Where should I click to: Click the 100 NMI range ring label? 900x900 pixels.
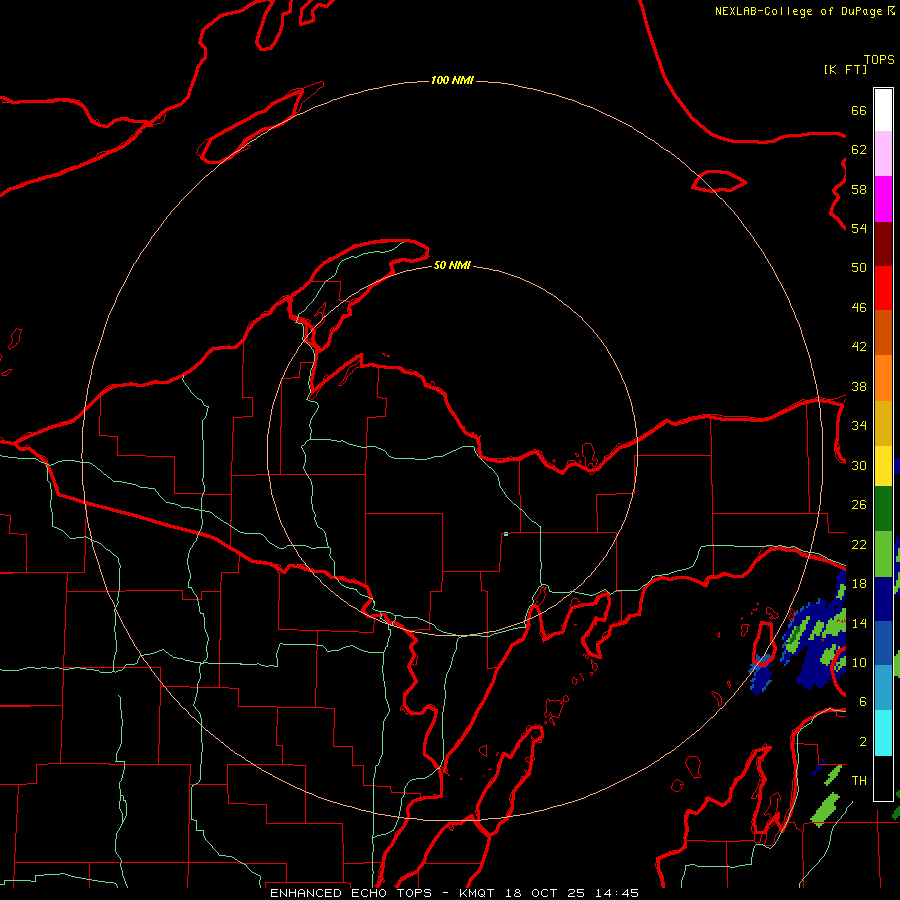[452, 80]
